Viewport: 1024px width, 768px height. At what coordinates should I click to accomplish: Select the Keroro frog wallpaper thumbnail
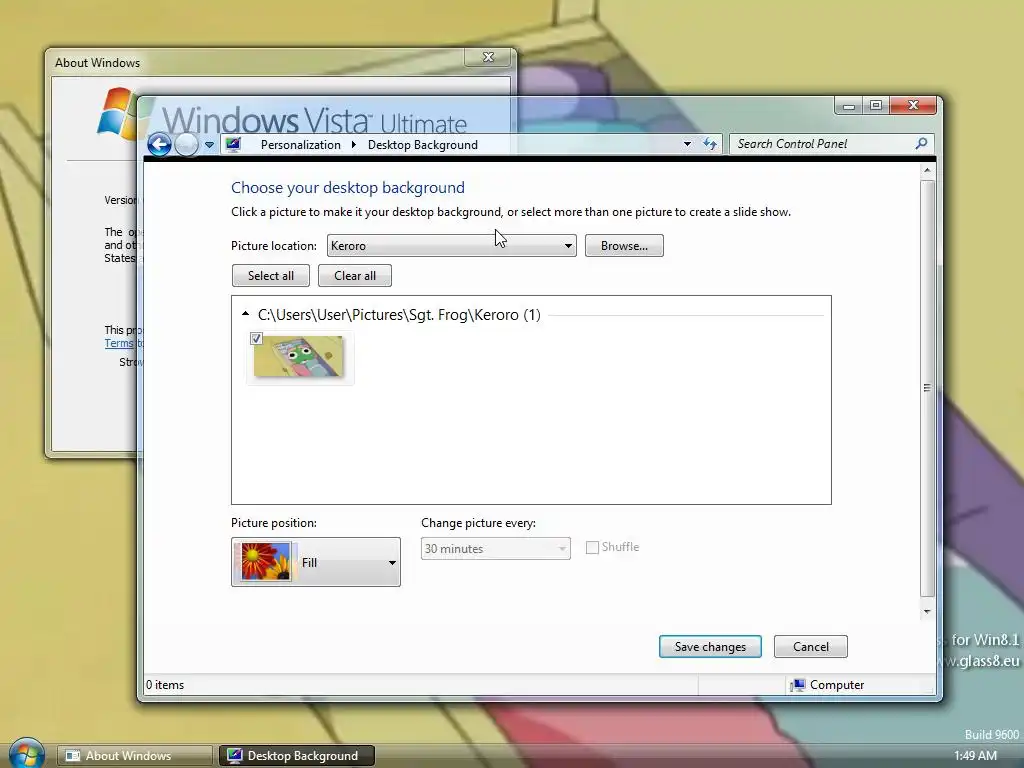299,357
